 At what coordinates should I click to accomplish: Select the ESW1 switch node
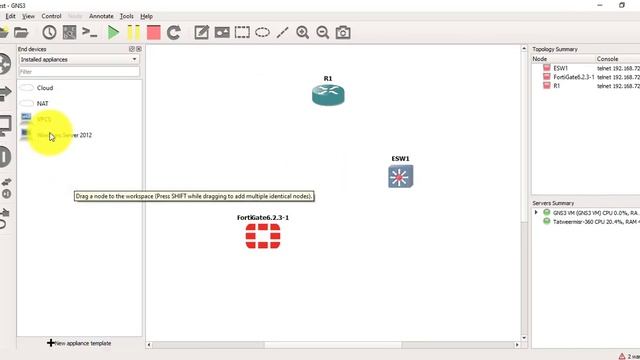[x=400, y=176]
